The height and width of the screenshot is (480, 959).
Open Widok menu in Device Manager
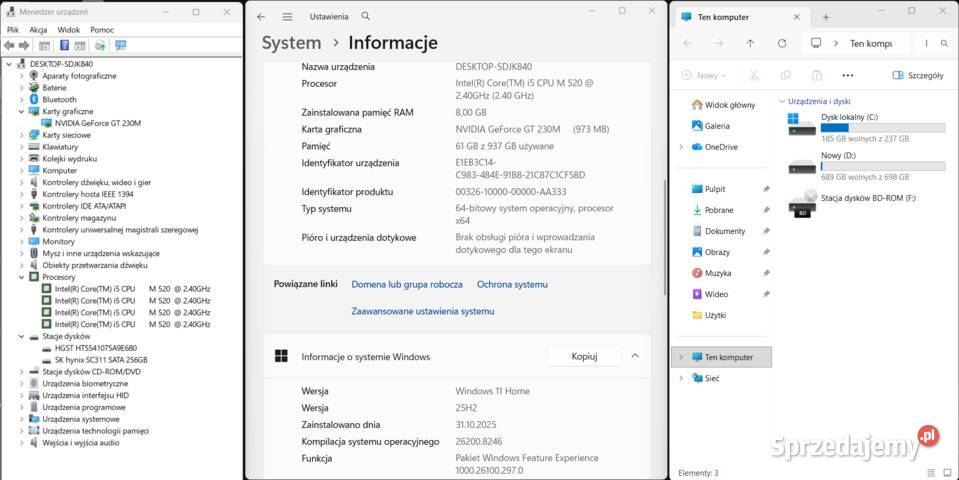pyautogui.click(x=68, y=29)
